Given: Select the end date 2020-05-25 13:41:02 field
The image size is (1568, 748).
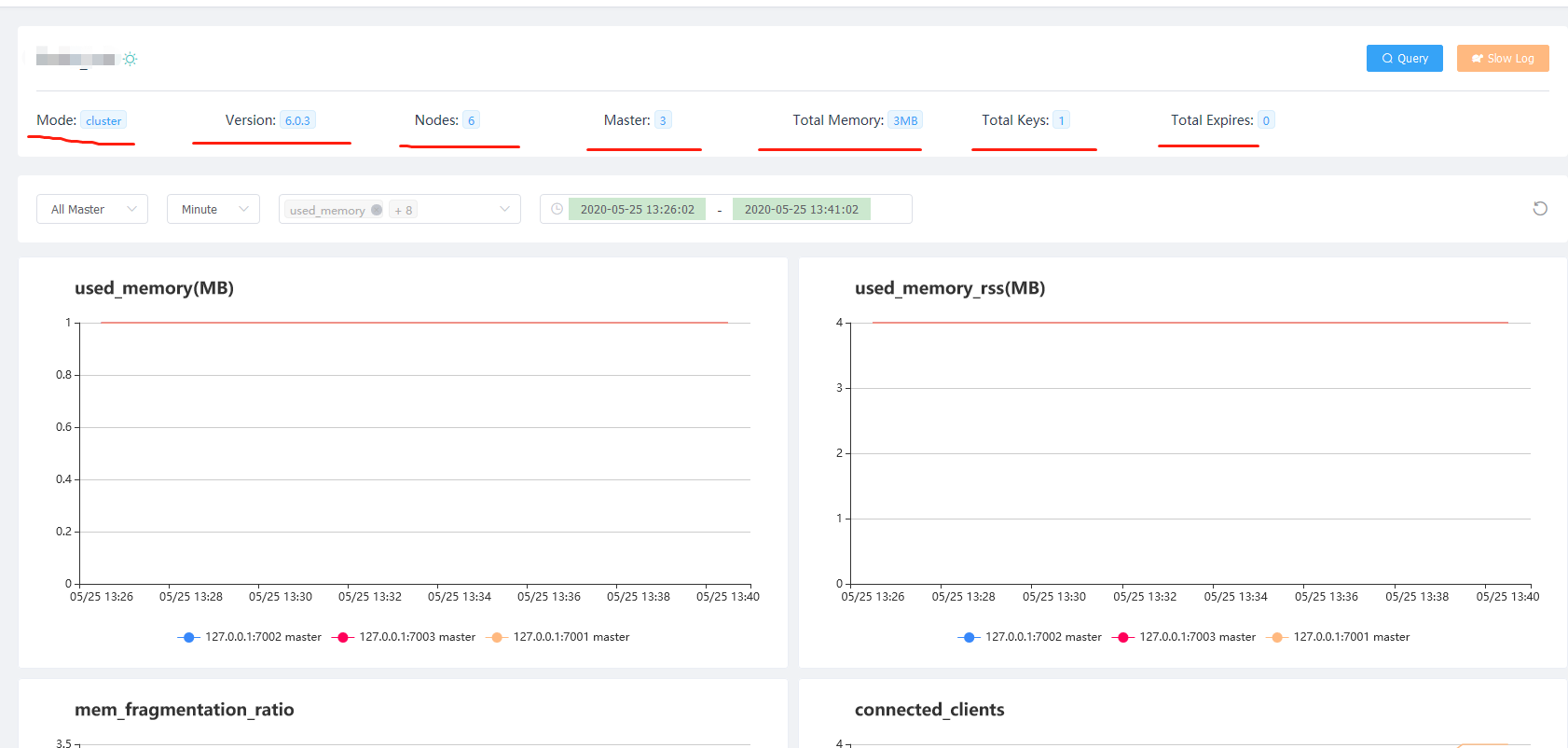Looking at the screenshot, I should pyautogui.click(x=802, y=209).
